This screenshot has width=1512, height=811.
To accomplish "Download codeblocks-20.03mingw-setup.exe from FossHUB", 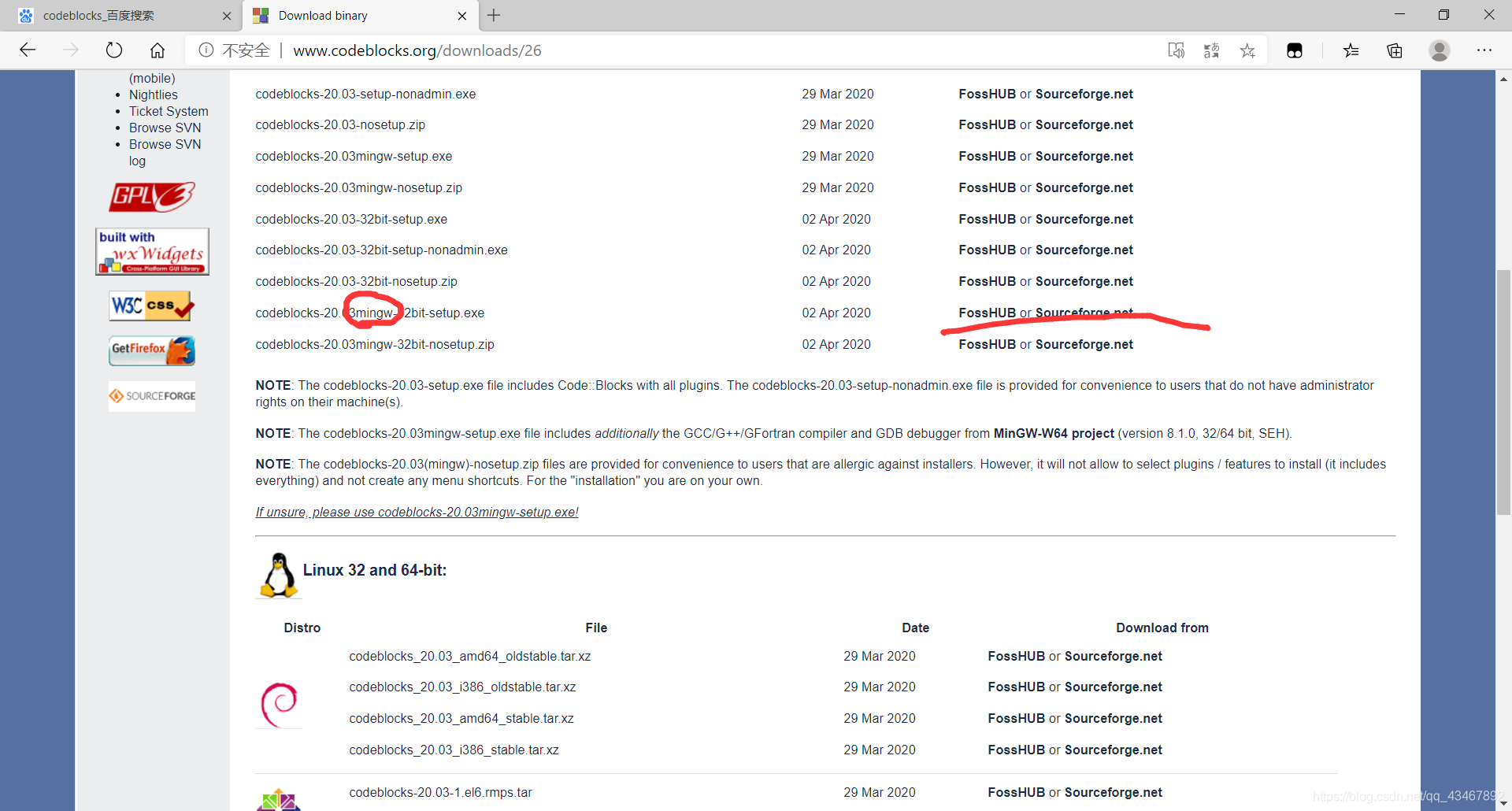I will pos(988,156).
